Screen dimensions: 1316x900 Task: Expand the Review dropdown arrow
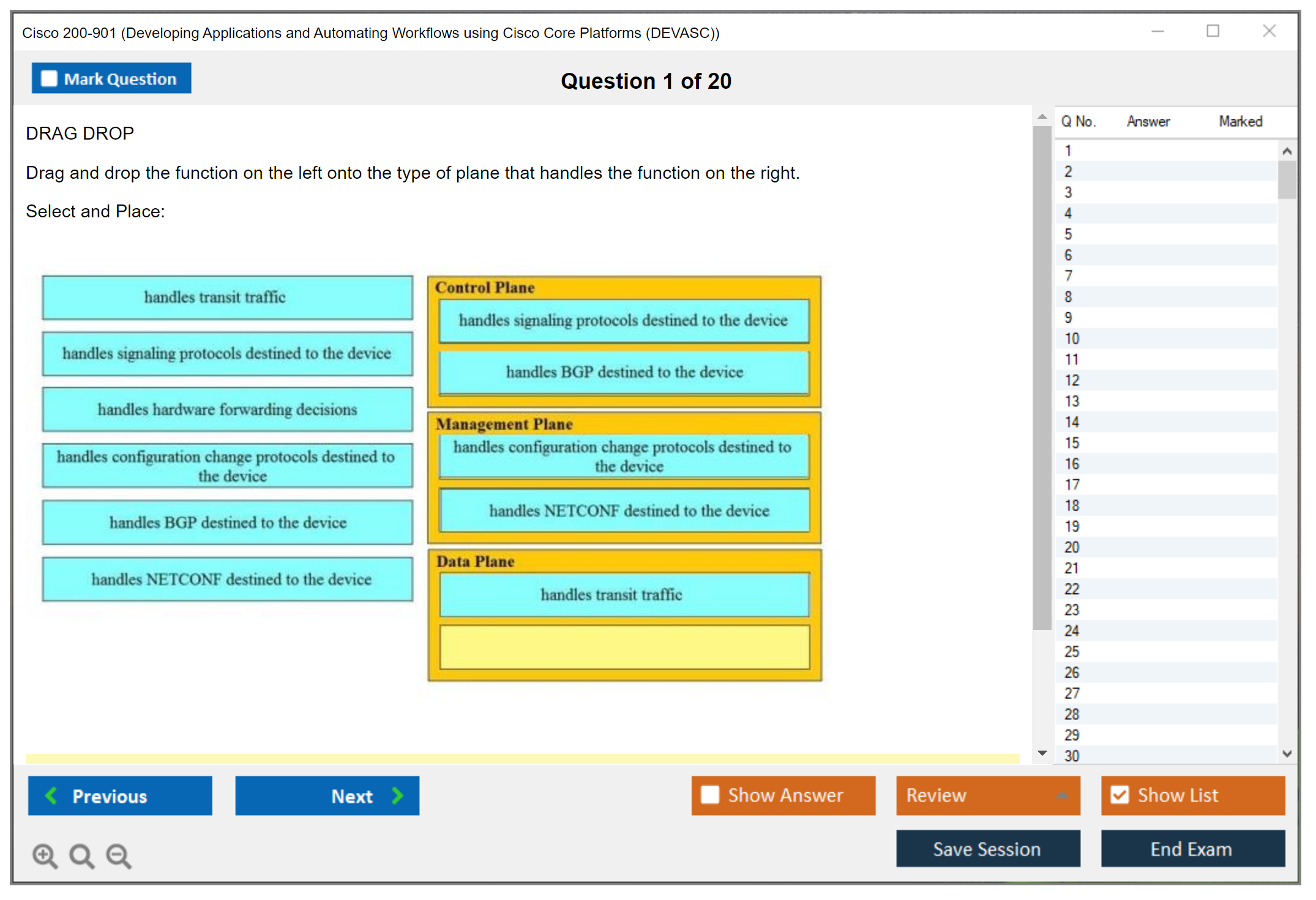1062,795
